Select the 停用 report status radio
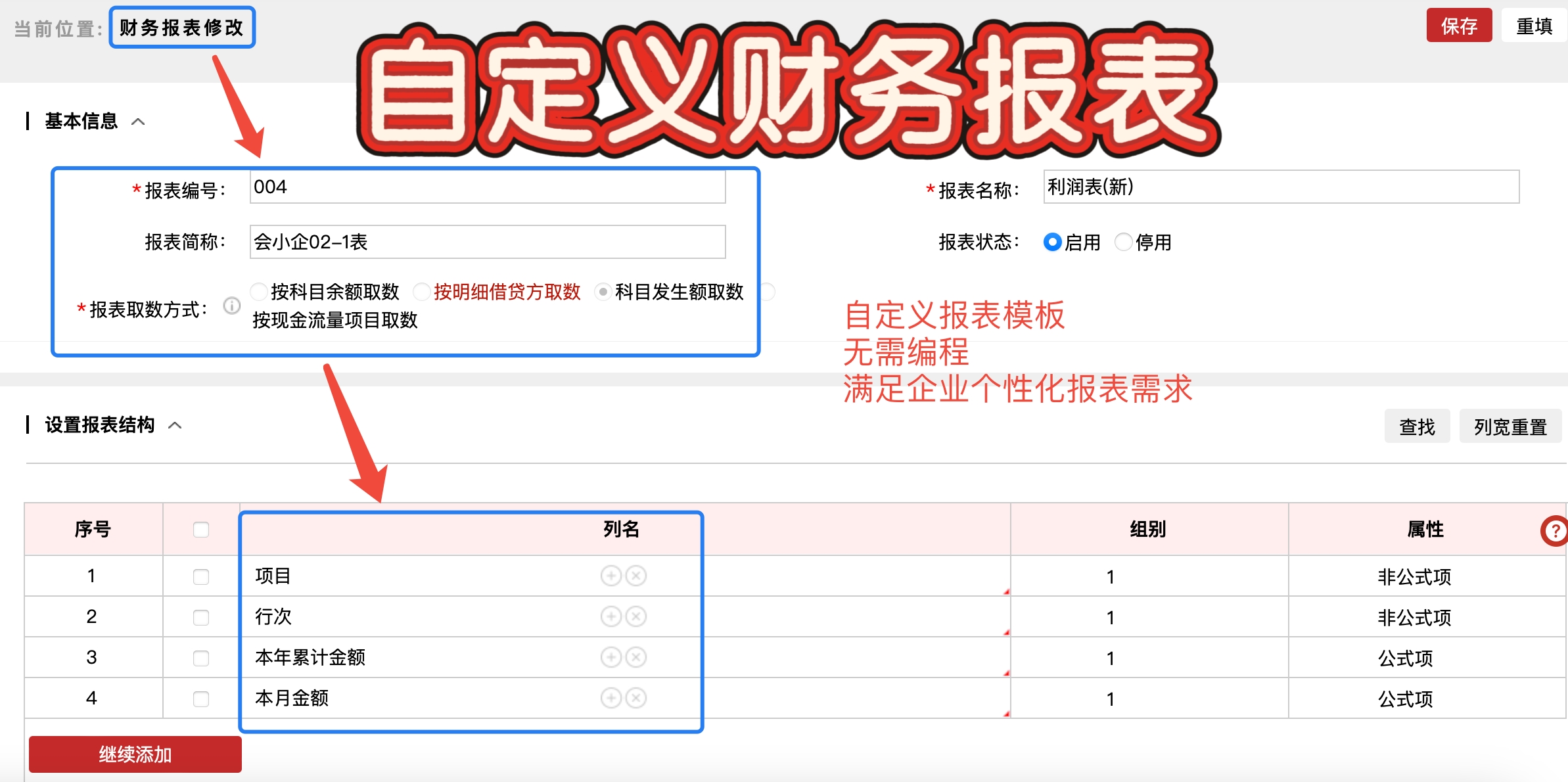The width and height of the screenshot is (1568, 782). coord(1124,242)
